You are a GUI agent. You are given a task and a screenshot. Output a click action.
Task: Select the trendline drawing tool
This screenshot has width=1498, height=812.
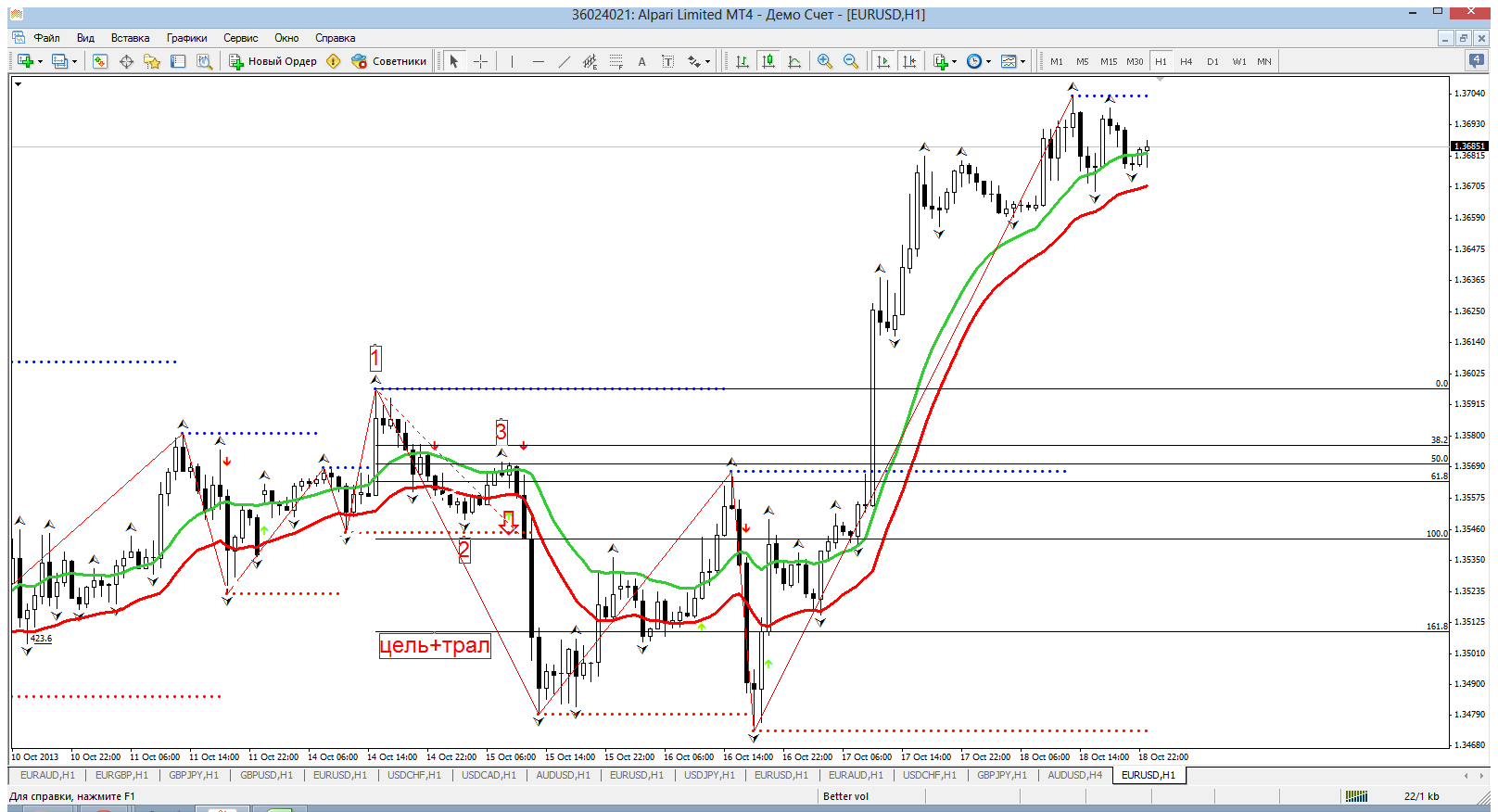click(564, 61)
